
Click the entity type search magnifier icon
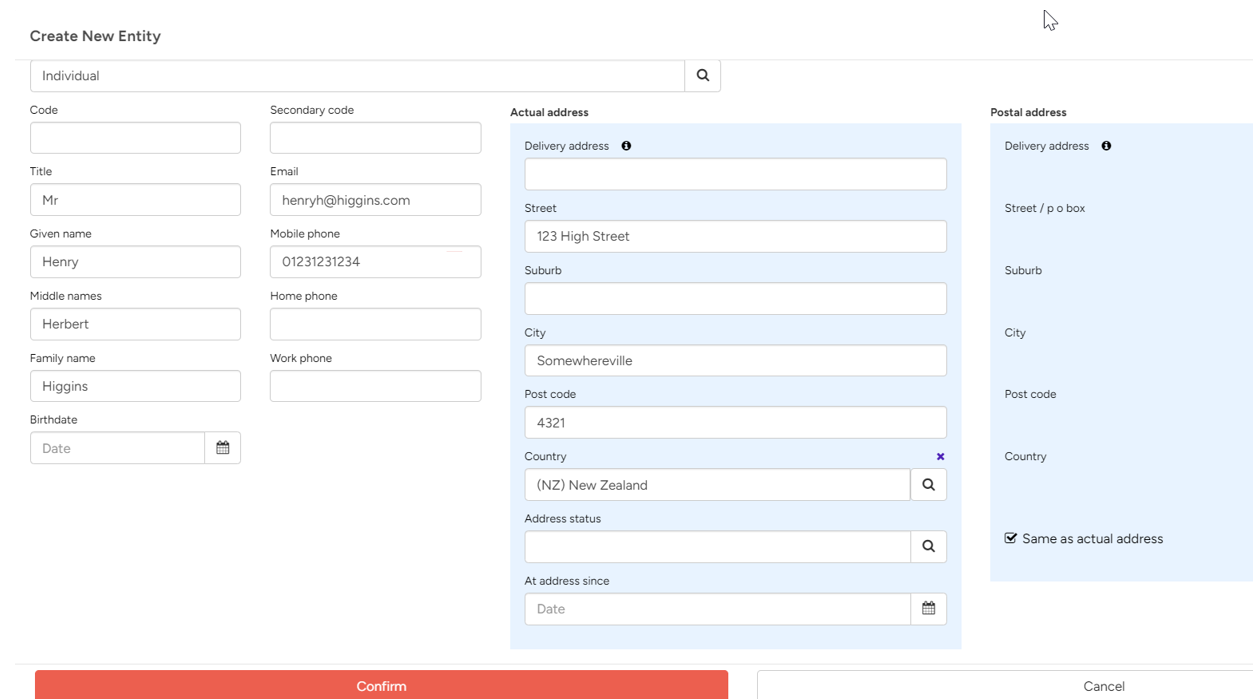click(x=703, y=76)
